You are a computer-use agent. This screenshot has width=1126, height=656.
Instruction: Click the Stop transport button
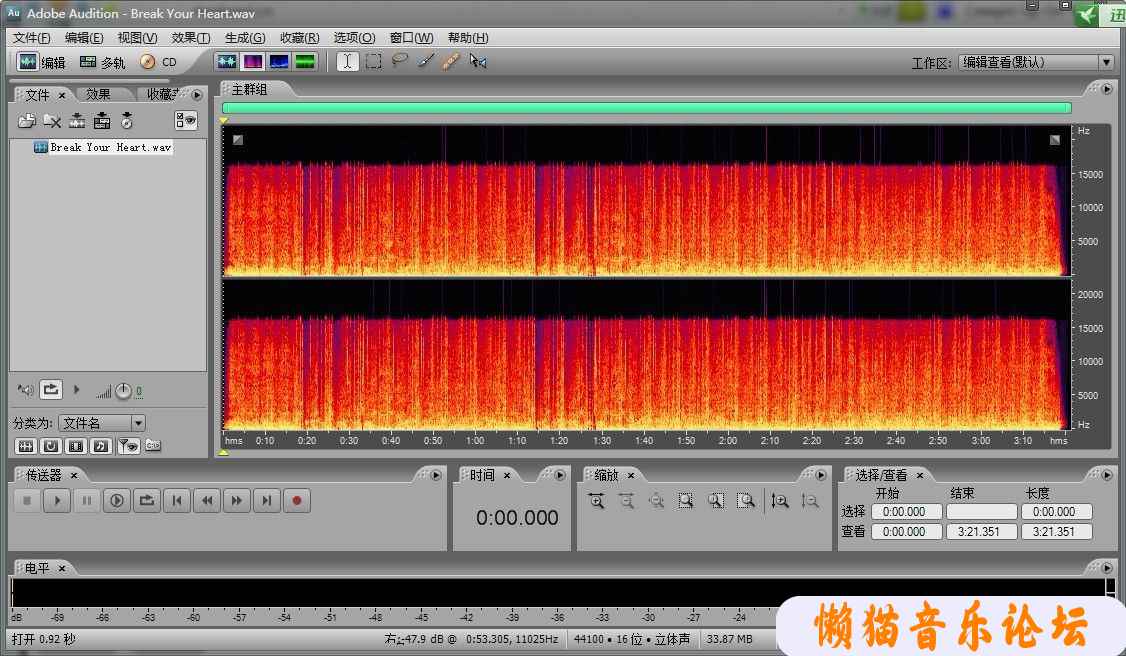click(x=27, y=500)
